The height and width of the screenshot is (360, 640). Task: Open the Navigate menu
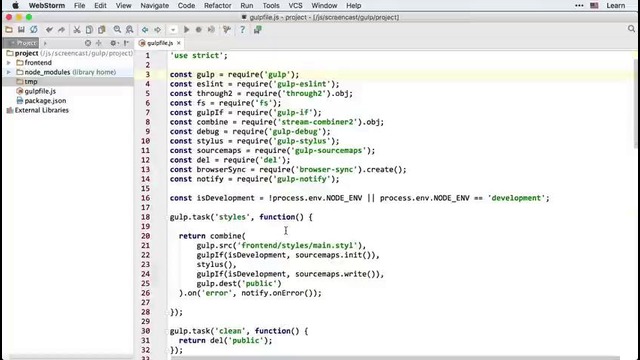tap(154, 6)
